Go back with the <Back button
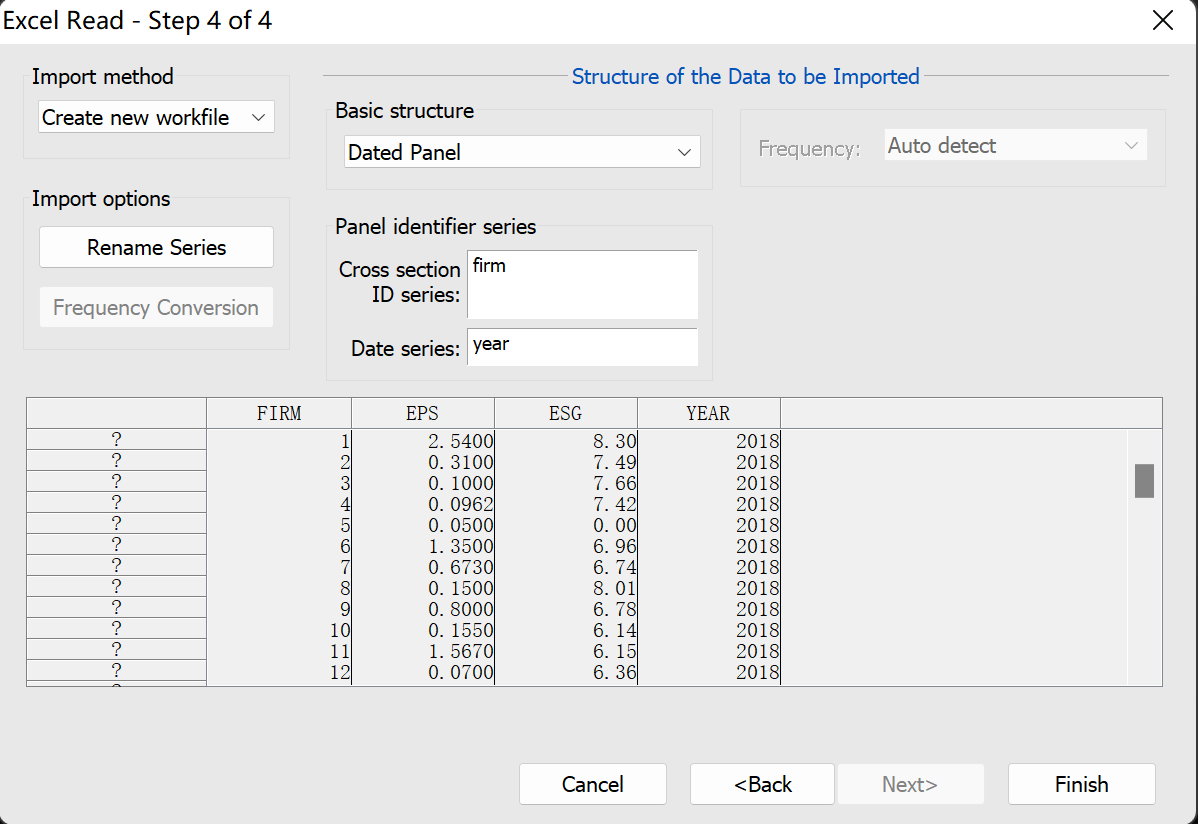The height and width of the screenshot is (824, 1198). coord(762,784)
